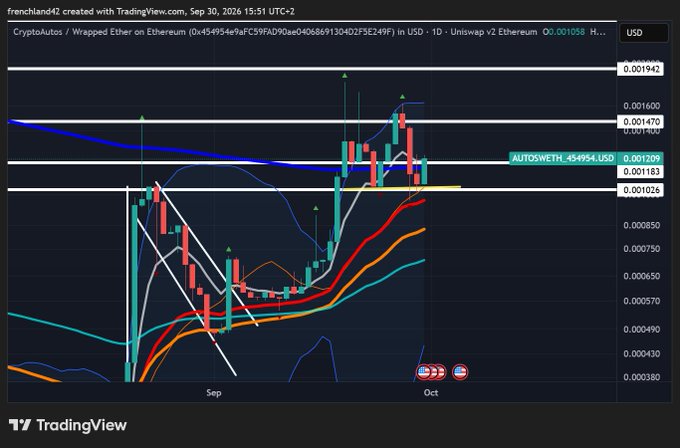Click the Oct label on the time axis
This screenshot has height=448, width=680.
tap(431, 392)
